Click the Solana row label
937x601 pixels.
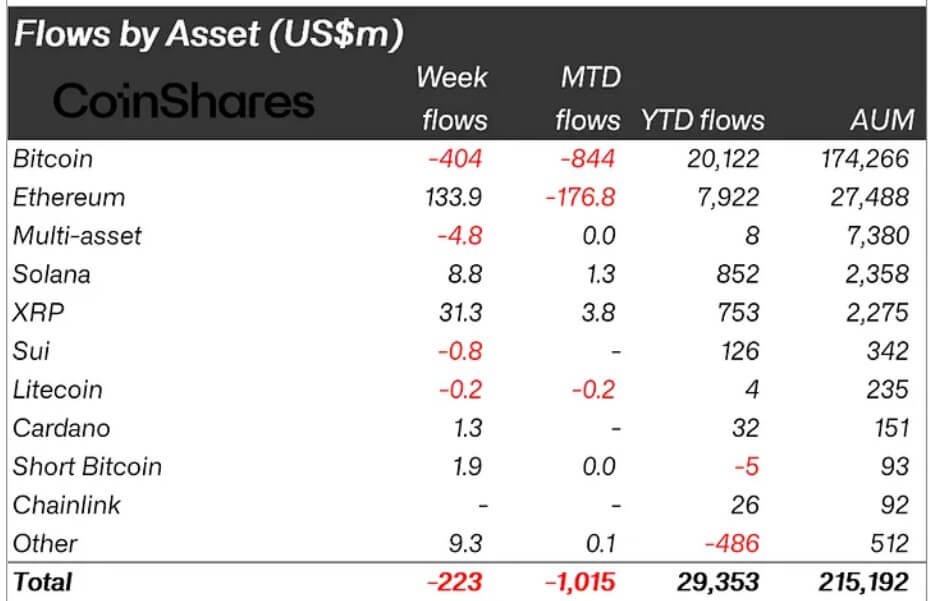[51, 274]
